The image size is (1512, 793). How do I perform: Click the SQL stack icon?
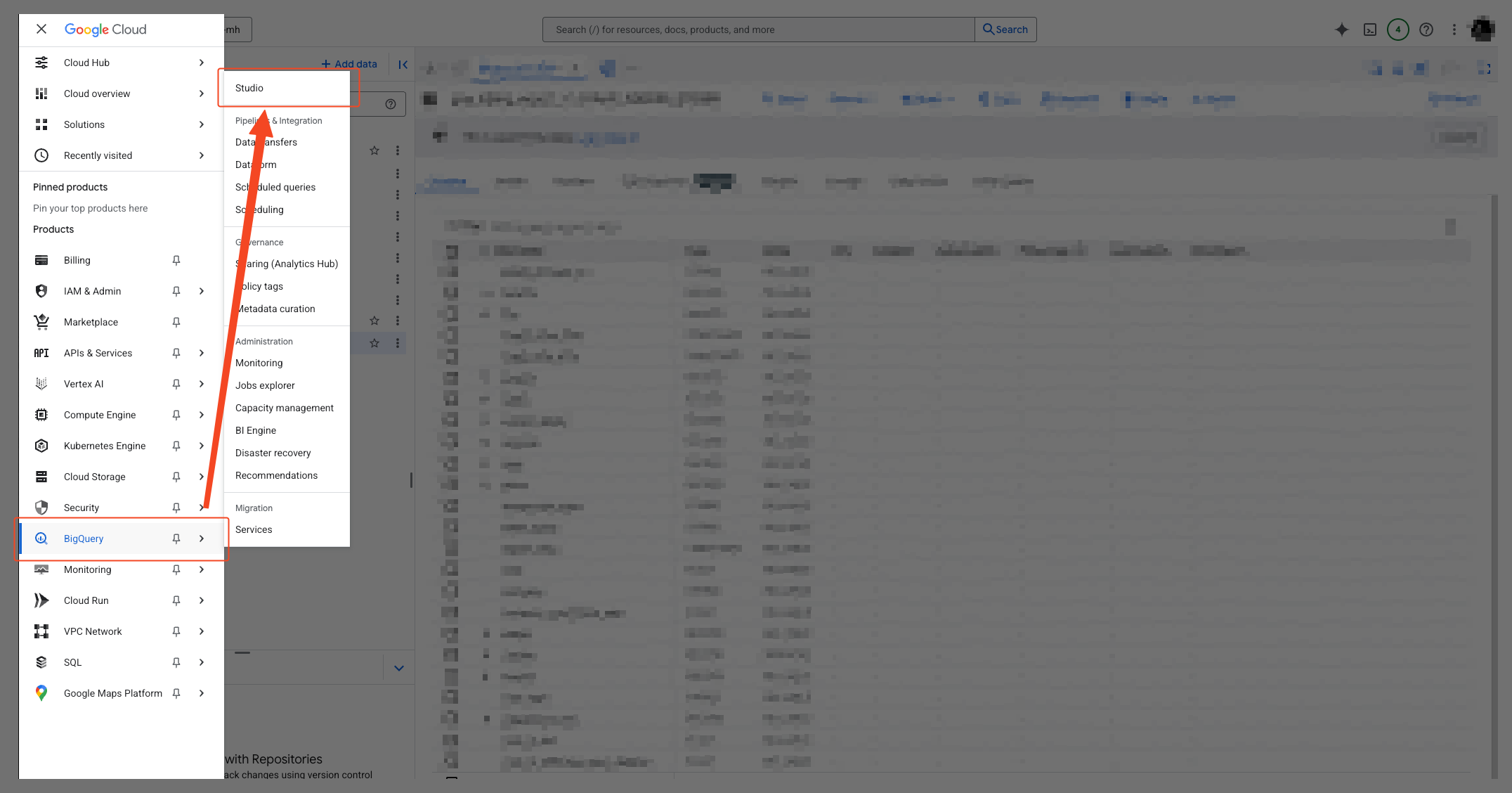pyautogui.click(x=41, y=662)
